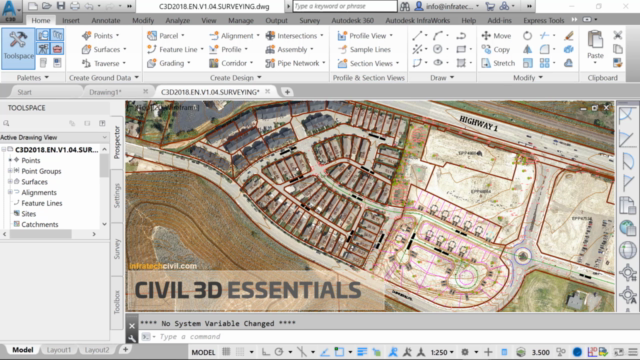Select the Stretch tool
640x360 pixels.
[498, 63]
